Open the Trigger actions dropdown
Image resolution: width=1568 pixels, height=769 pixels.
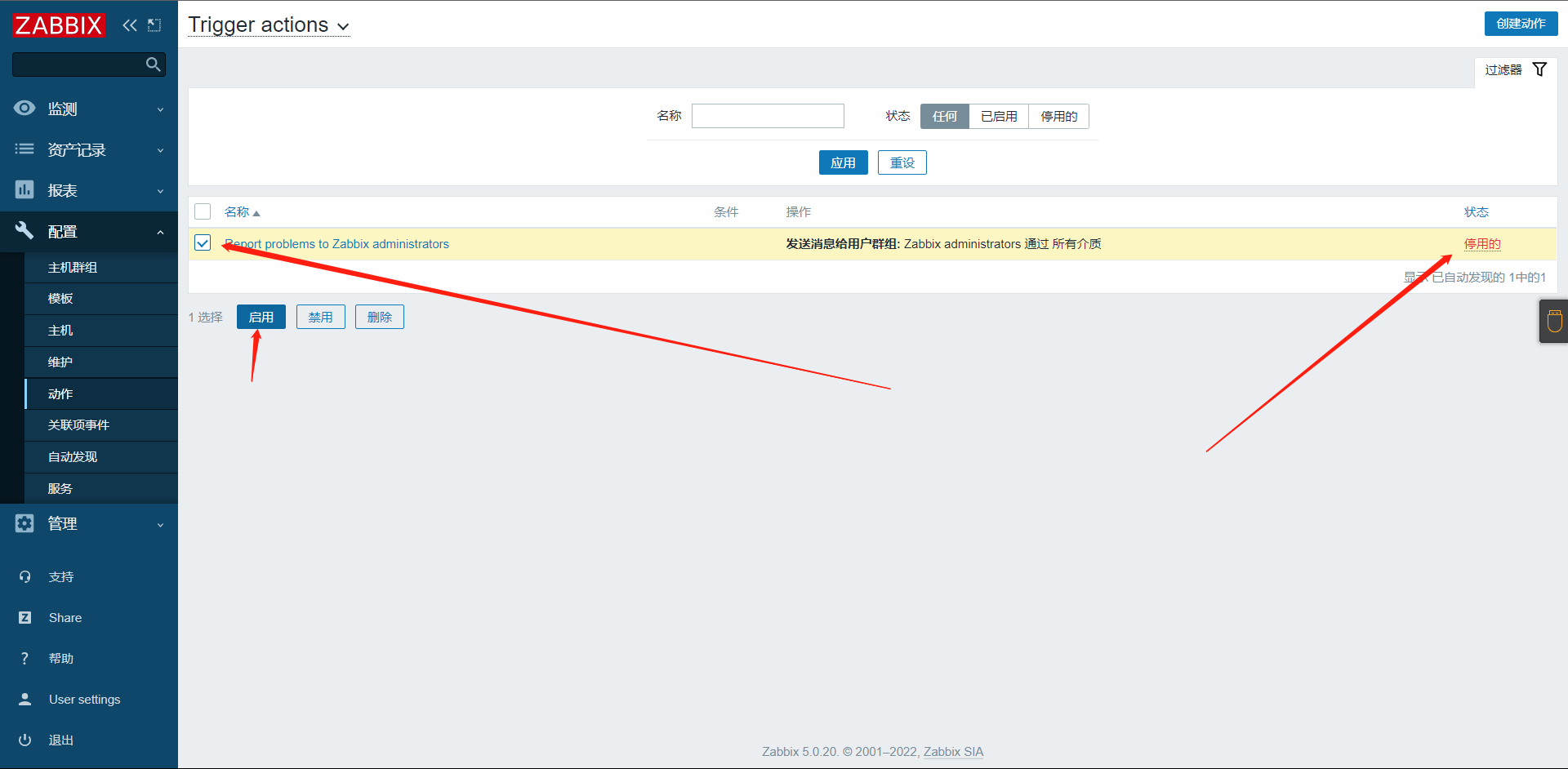[269, 25]
